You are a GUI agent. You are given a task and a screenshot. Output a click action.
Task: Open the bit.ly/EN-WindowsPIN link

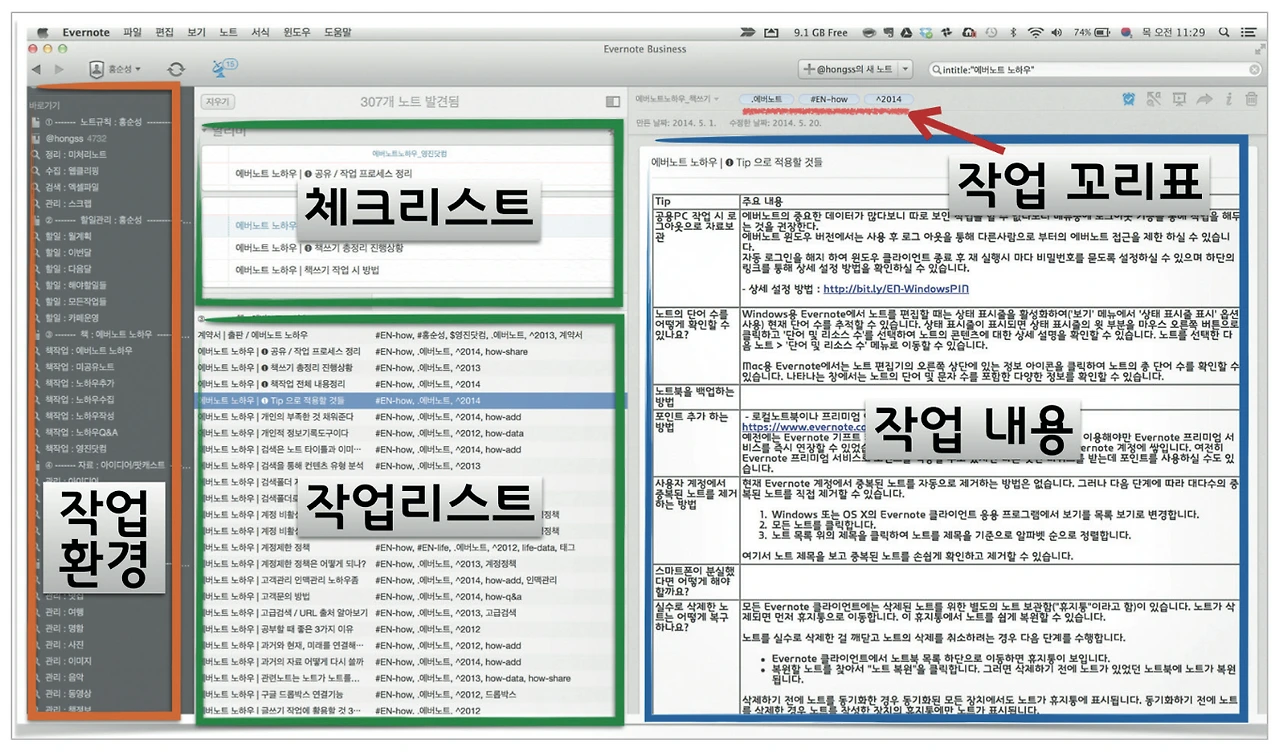tap(895, 289)
